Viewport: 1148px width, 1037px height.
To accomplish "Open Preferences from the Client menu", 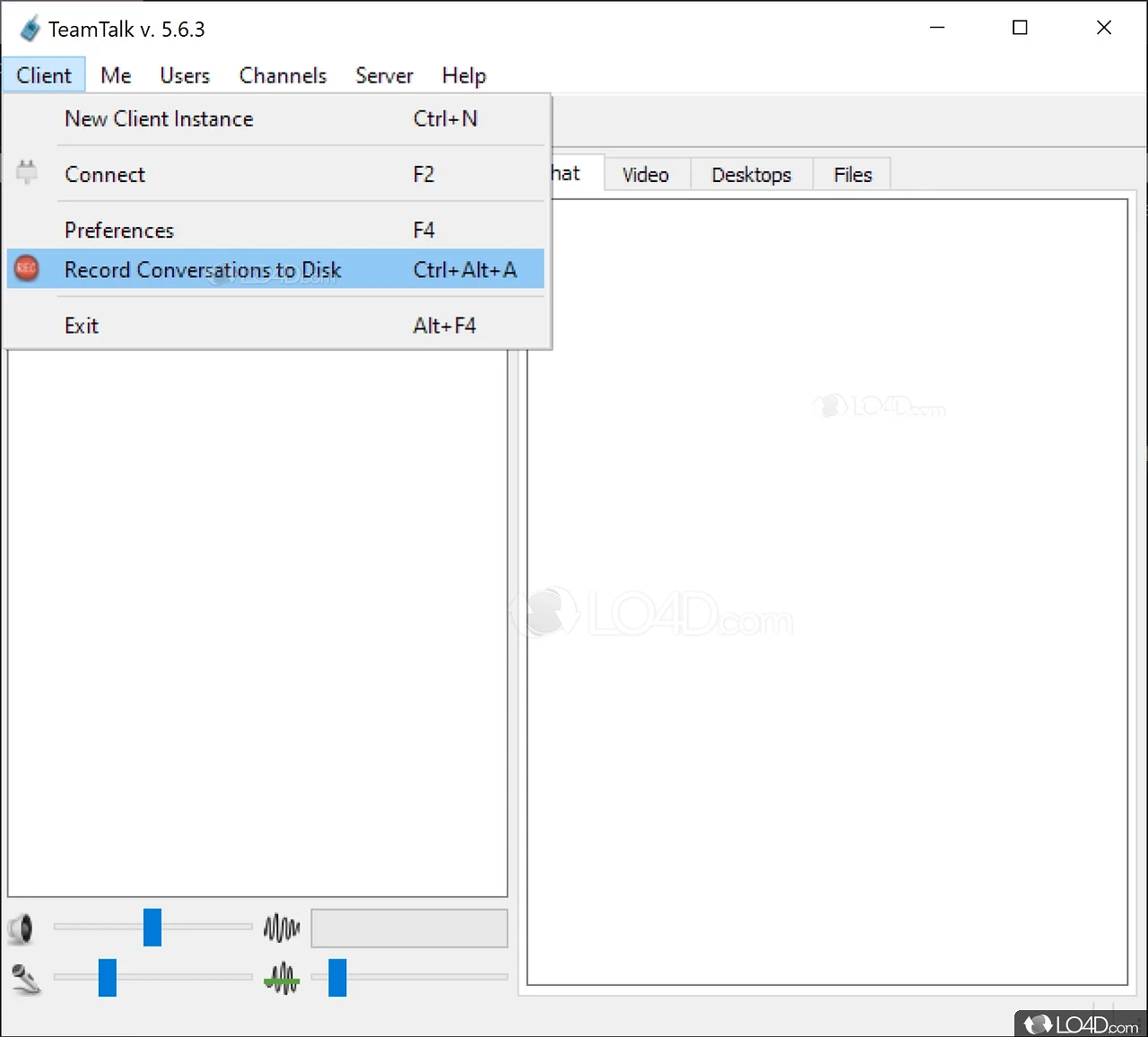I will [x=275, y=230].
